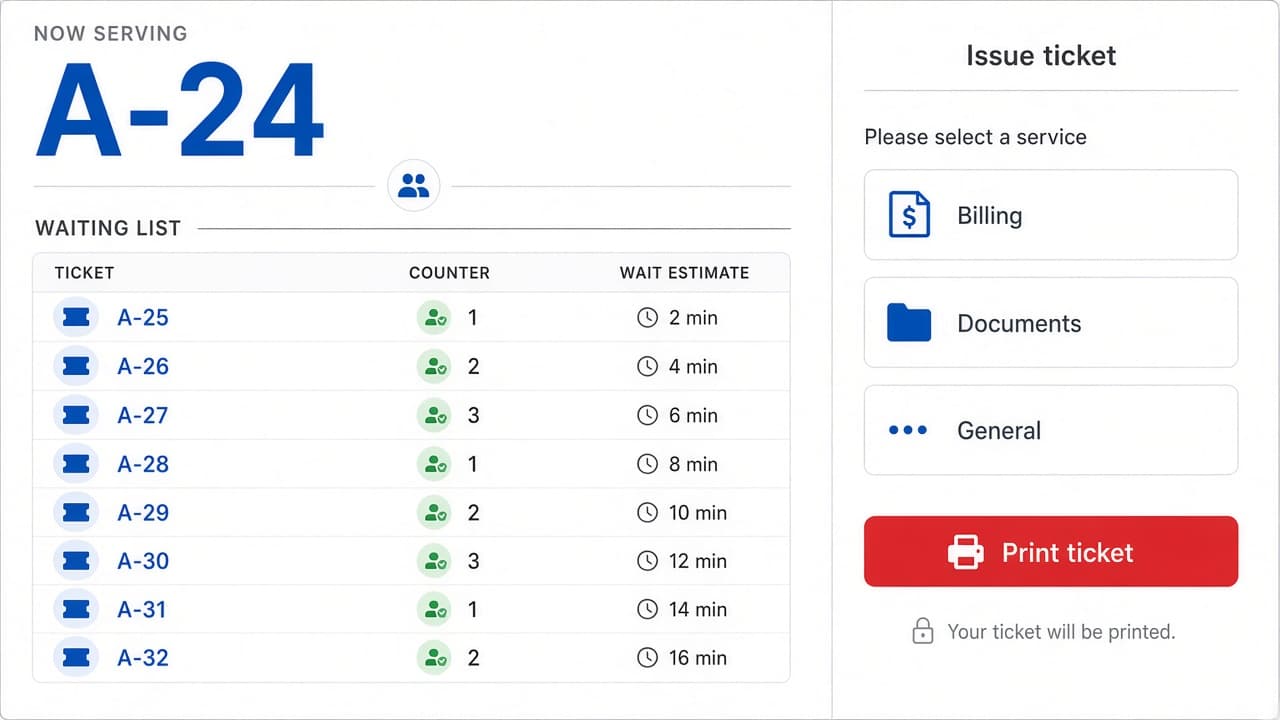Click the WAITING LIST section label
This screenshot has width=1280, height=720.
108,228
